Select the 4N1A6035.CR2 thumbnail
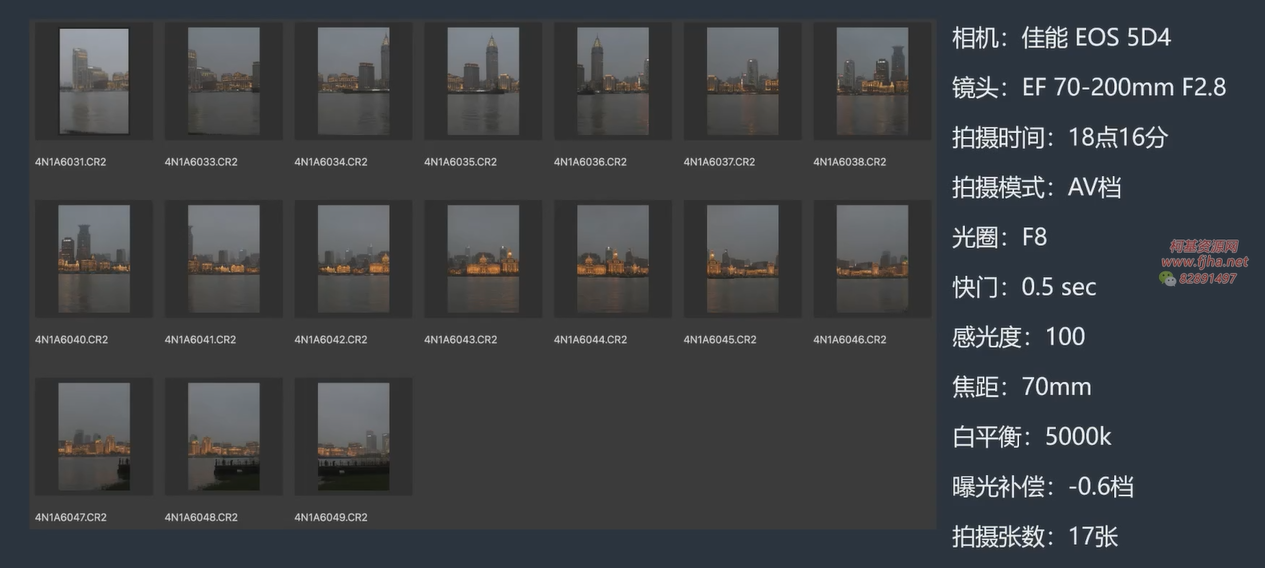1265x568 pixels. tap(483, 81)
